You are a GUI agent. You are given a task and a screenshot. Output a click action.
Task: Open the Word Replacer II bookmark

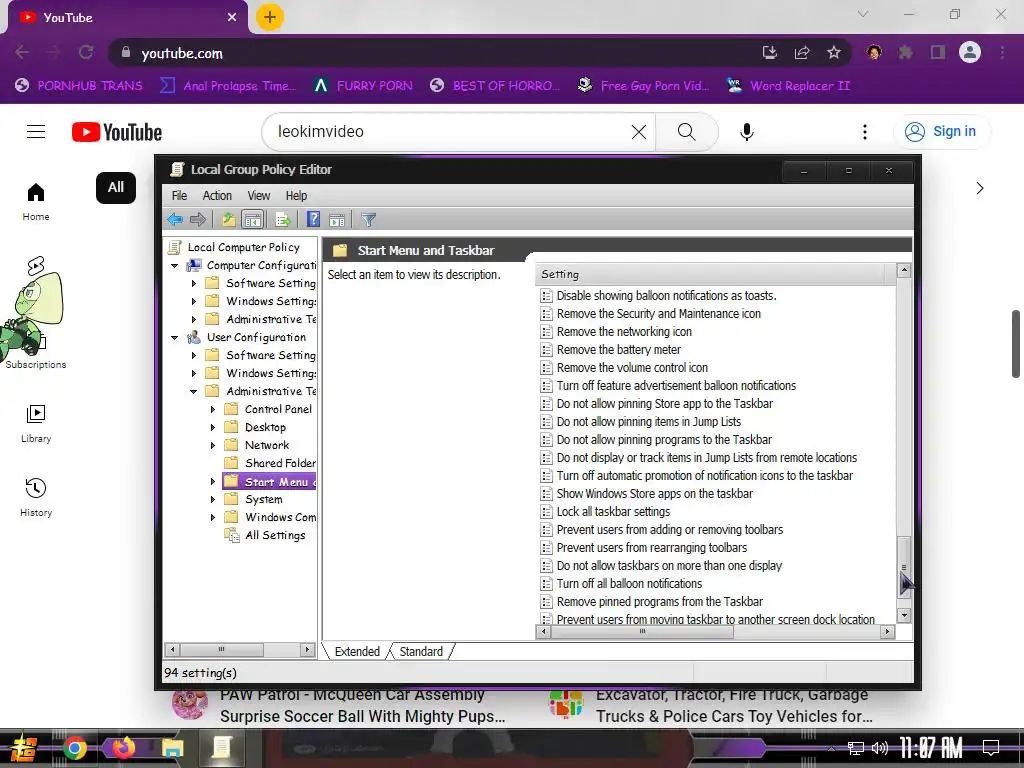point(789,86)
